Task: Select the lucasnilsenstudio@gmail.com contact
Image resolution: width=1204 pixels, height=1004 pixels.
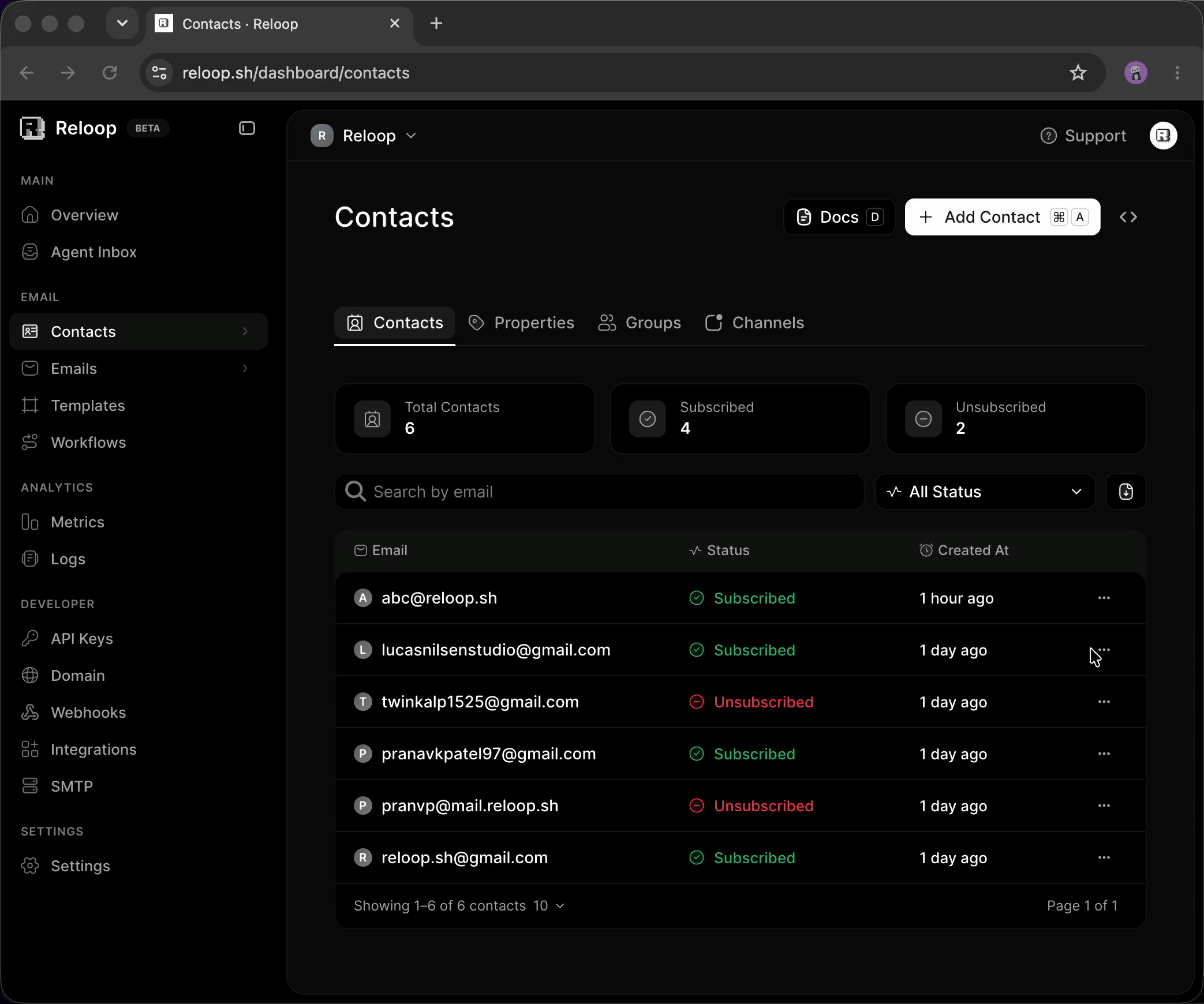Action: click(496, 650)
